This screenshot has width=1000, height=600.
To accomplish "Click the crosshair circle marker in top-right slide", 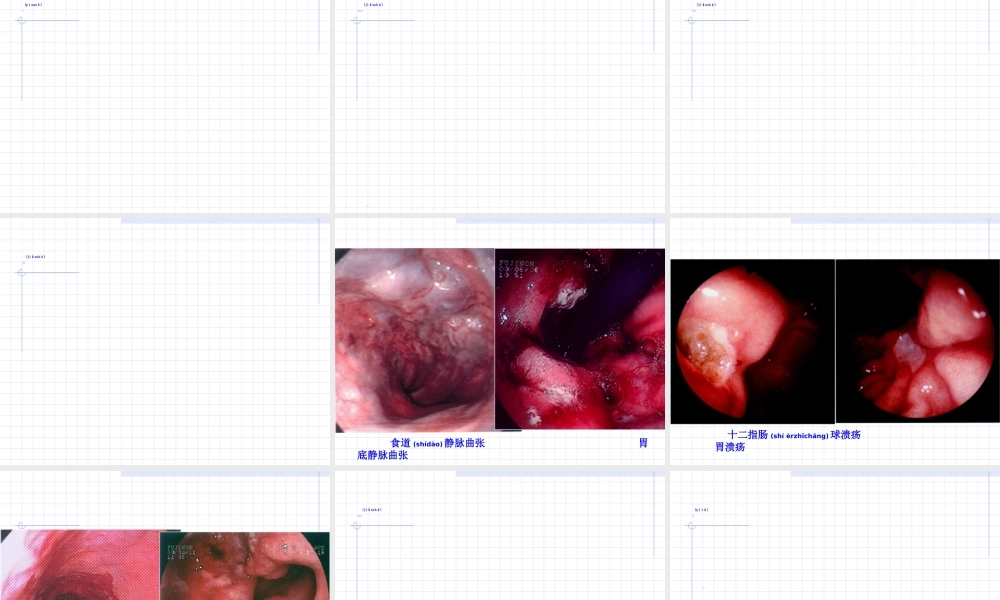I will click(691, 20).
